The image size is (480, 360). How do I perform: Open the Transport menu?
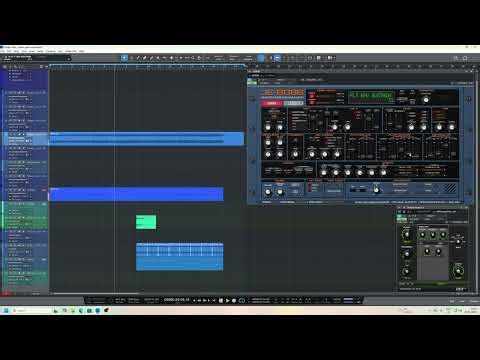tap(51, 51)
